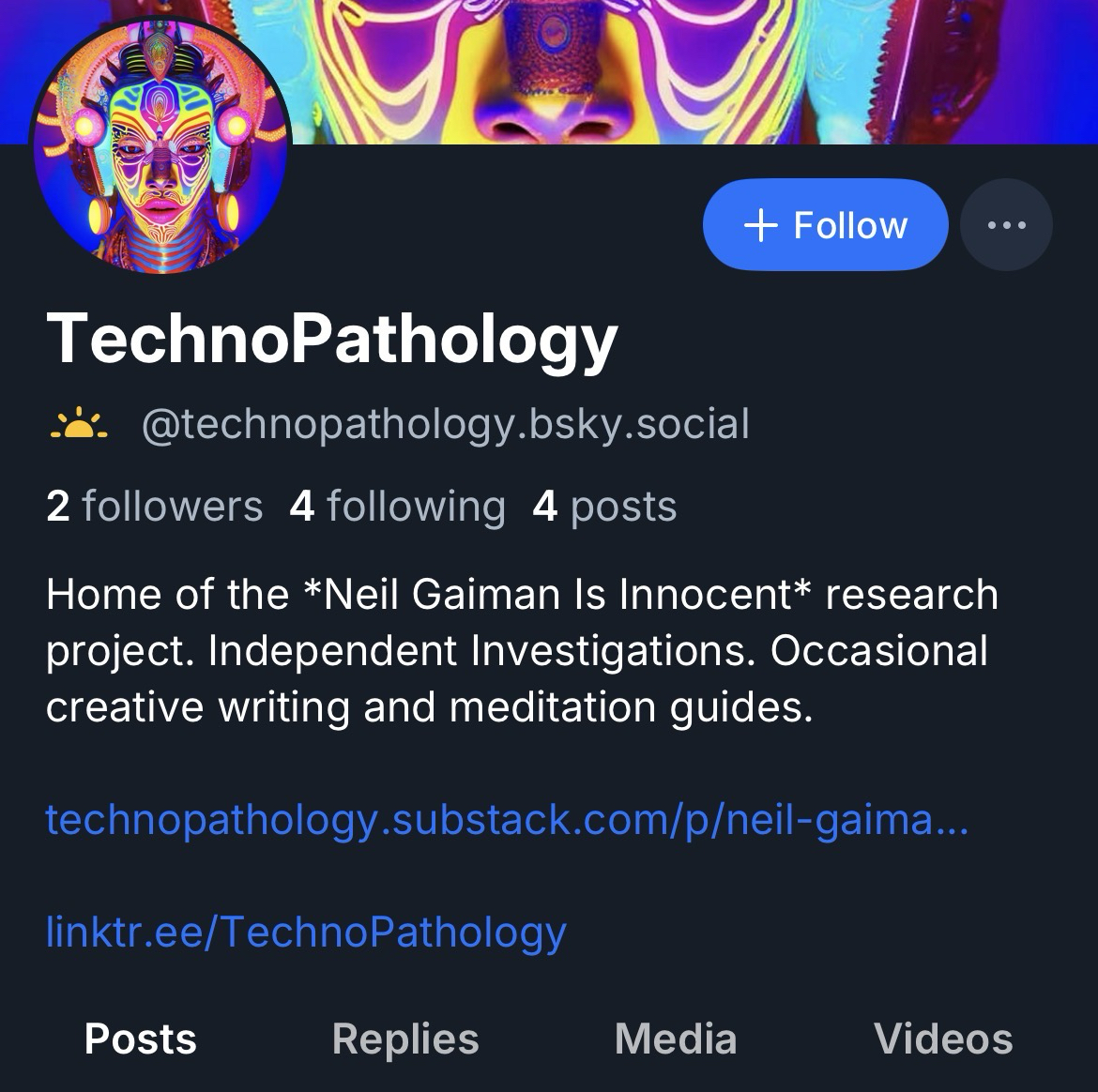
Task: Switch to the Replies tab
Action: coord(405,1039)
